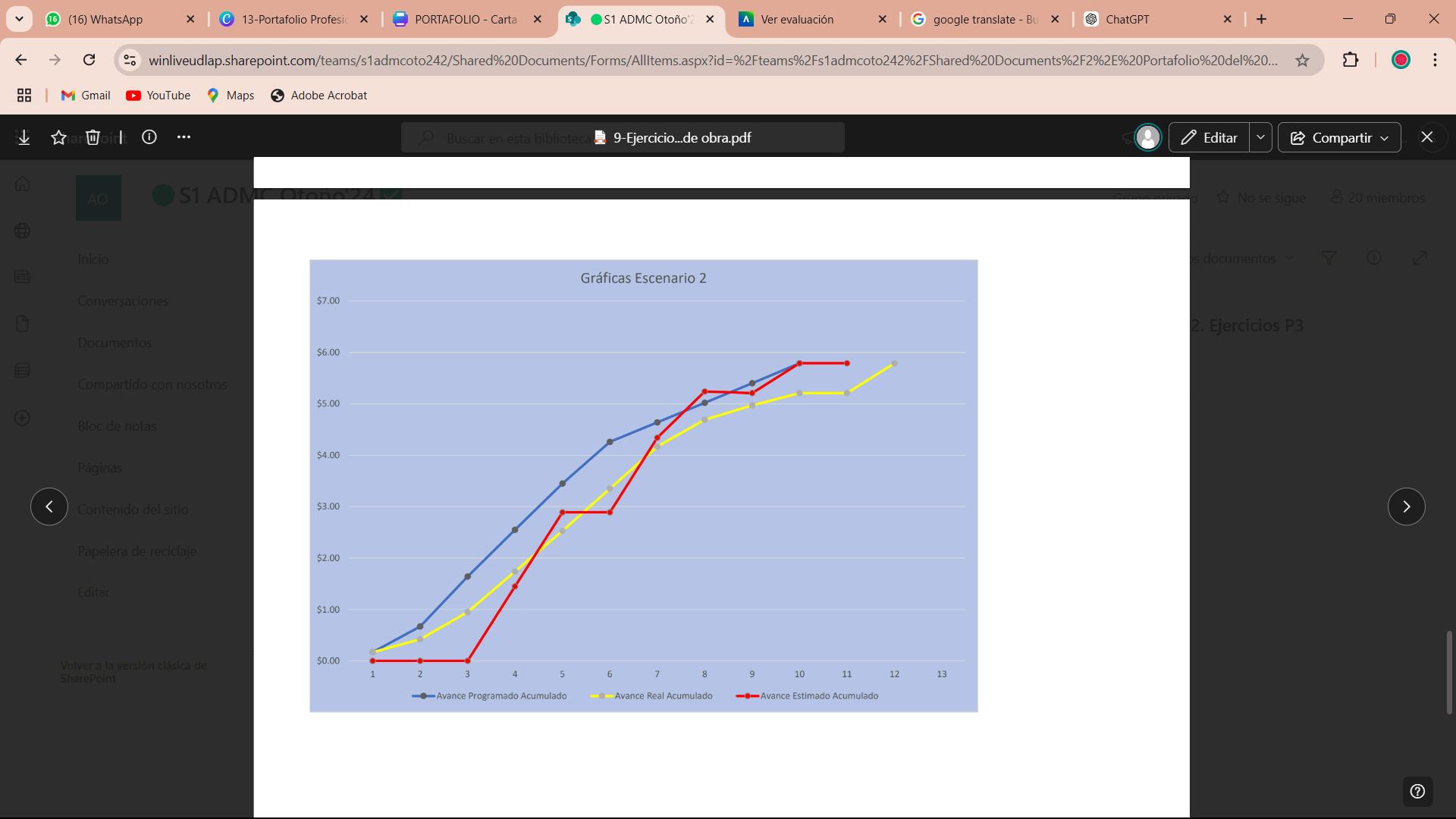Screen dimensions: 1456x819
Task: Click Páginas in SharePoint navigation
Action: coord(99,468)
